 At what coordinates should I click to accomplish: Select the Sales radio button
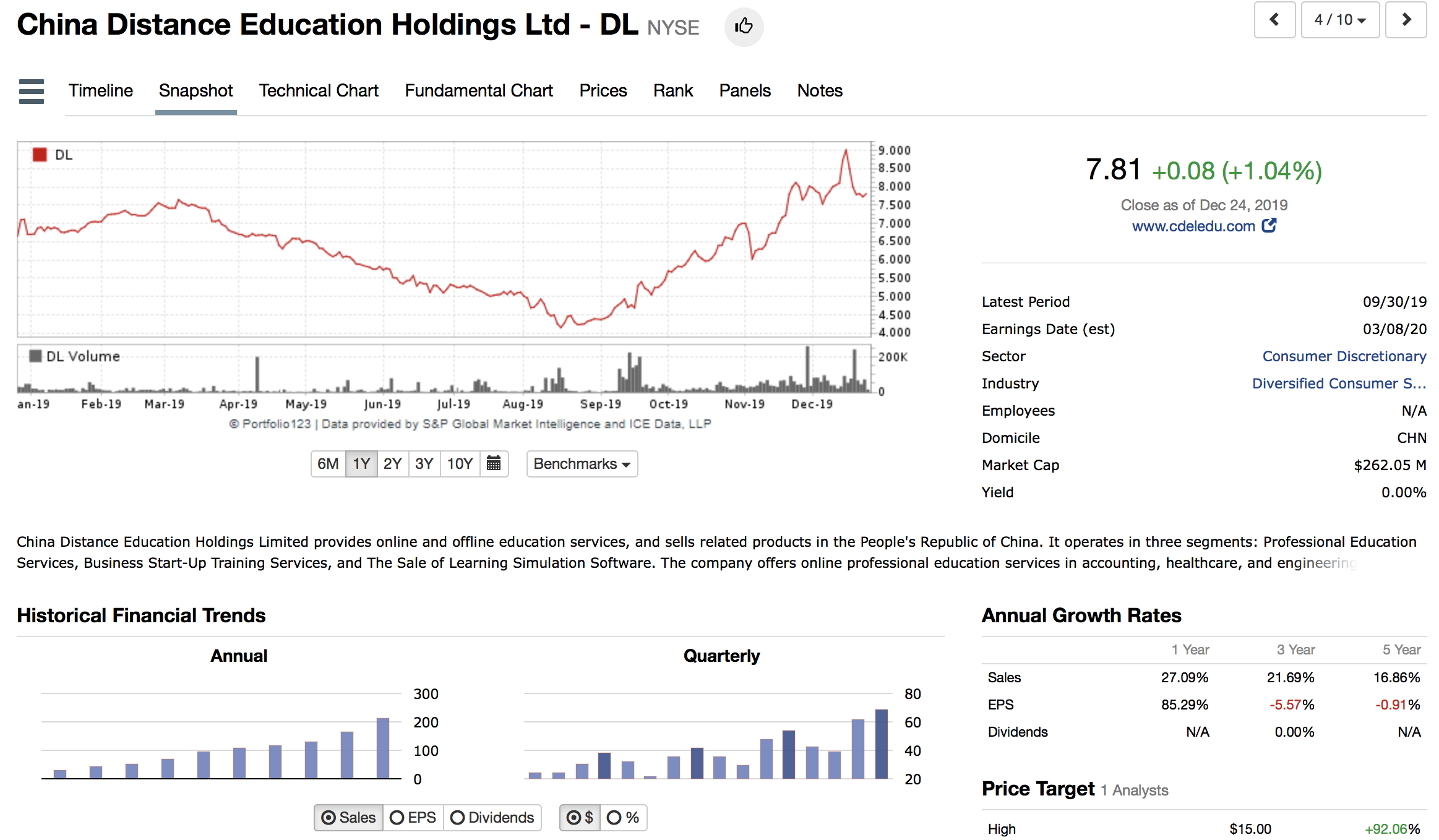pos(330,818)
